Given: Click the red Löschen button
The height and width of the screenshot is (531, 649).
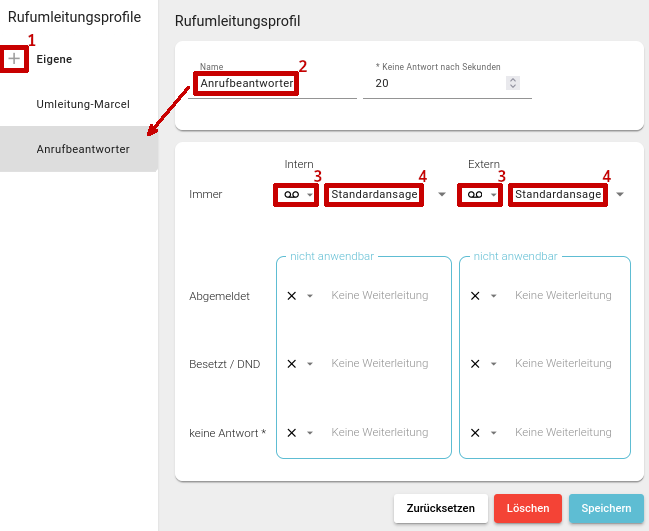Looking at the screenshot, I should pyautogui.click(x=528, y=508).
